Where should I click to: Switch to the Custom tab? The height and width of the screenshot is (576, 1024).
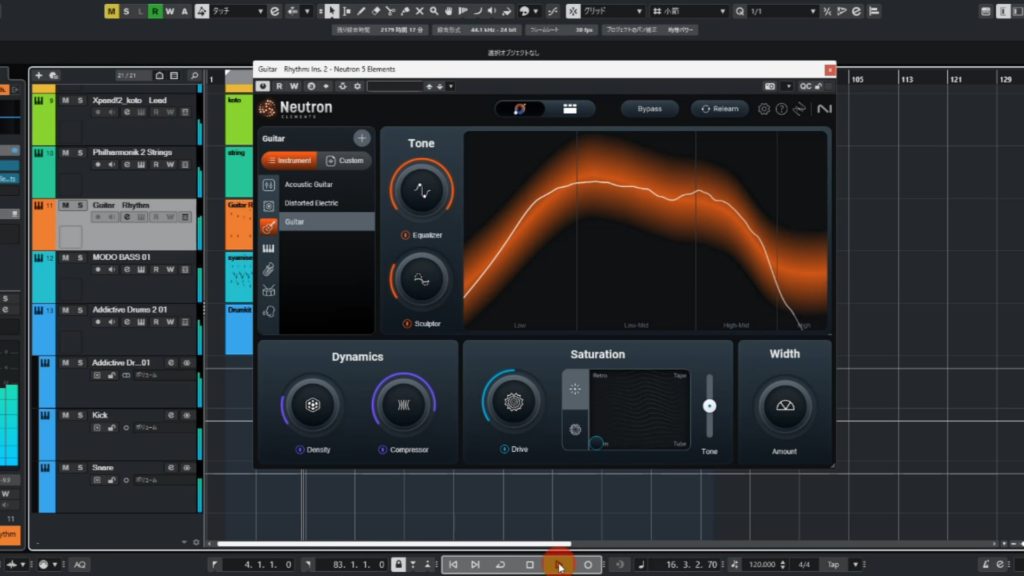click(x=345, y=160)
